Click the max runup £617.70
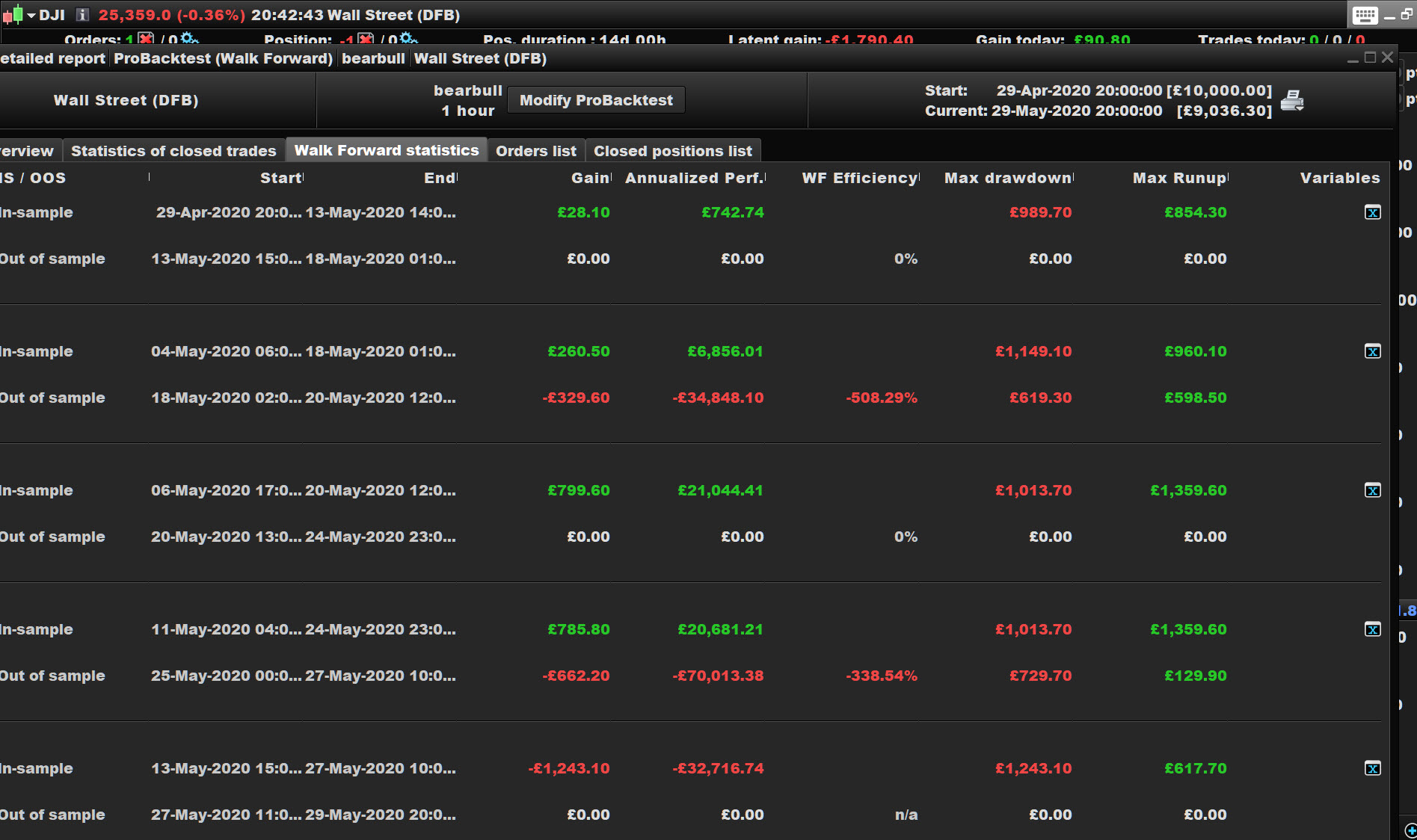This screenshot has height=840, width=1417. point(1196,768)
